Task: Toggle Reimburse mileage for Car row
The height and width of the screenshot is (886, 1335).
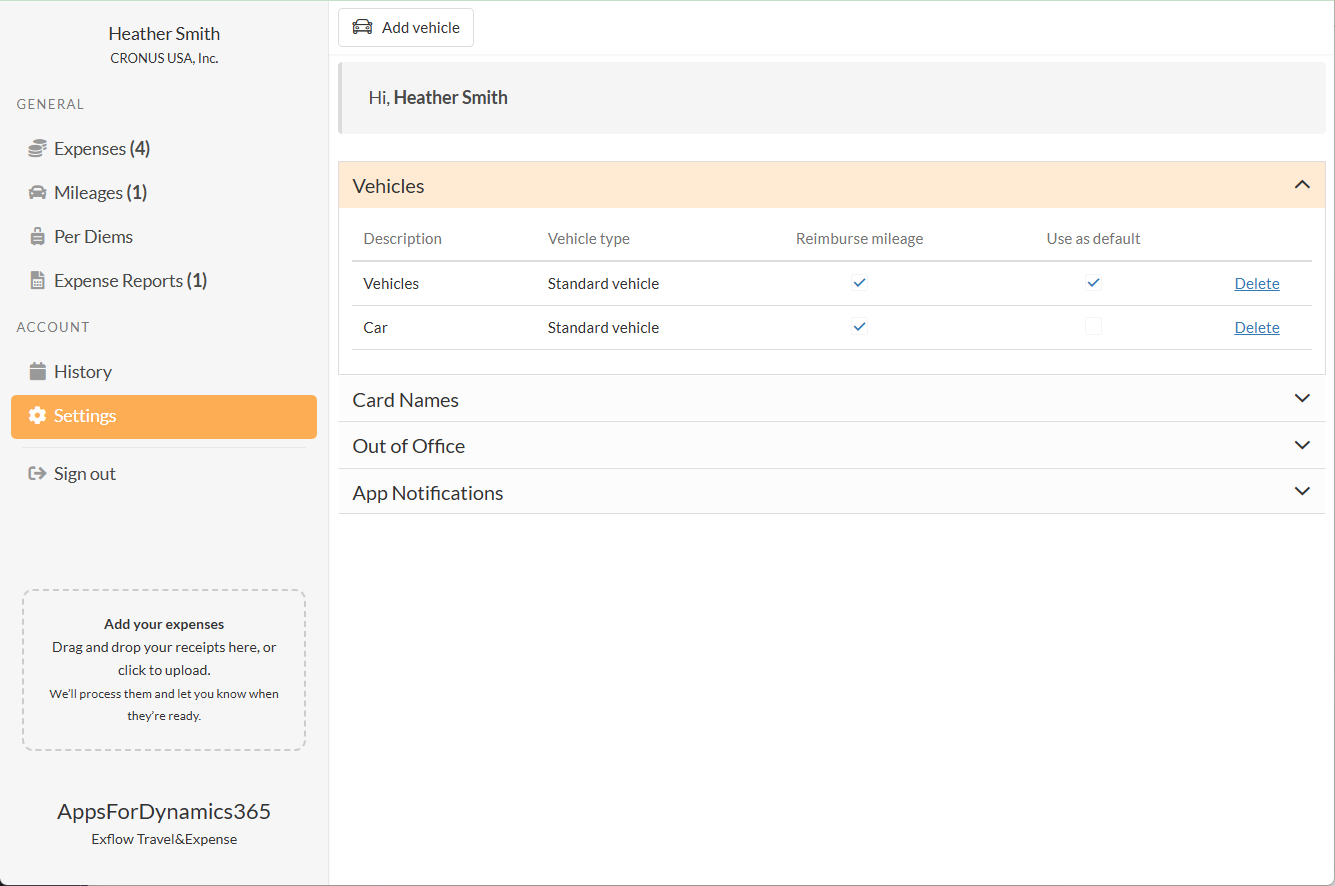Action: coord(859,327)
